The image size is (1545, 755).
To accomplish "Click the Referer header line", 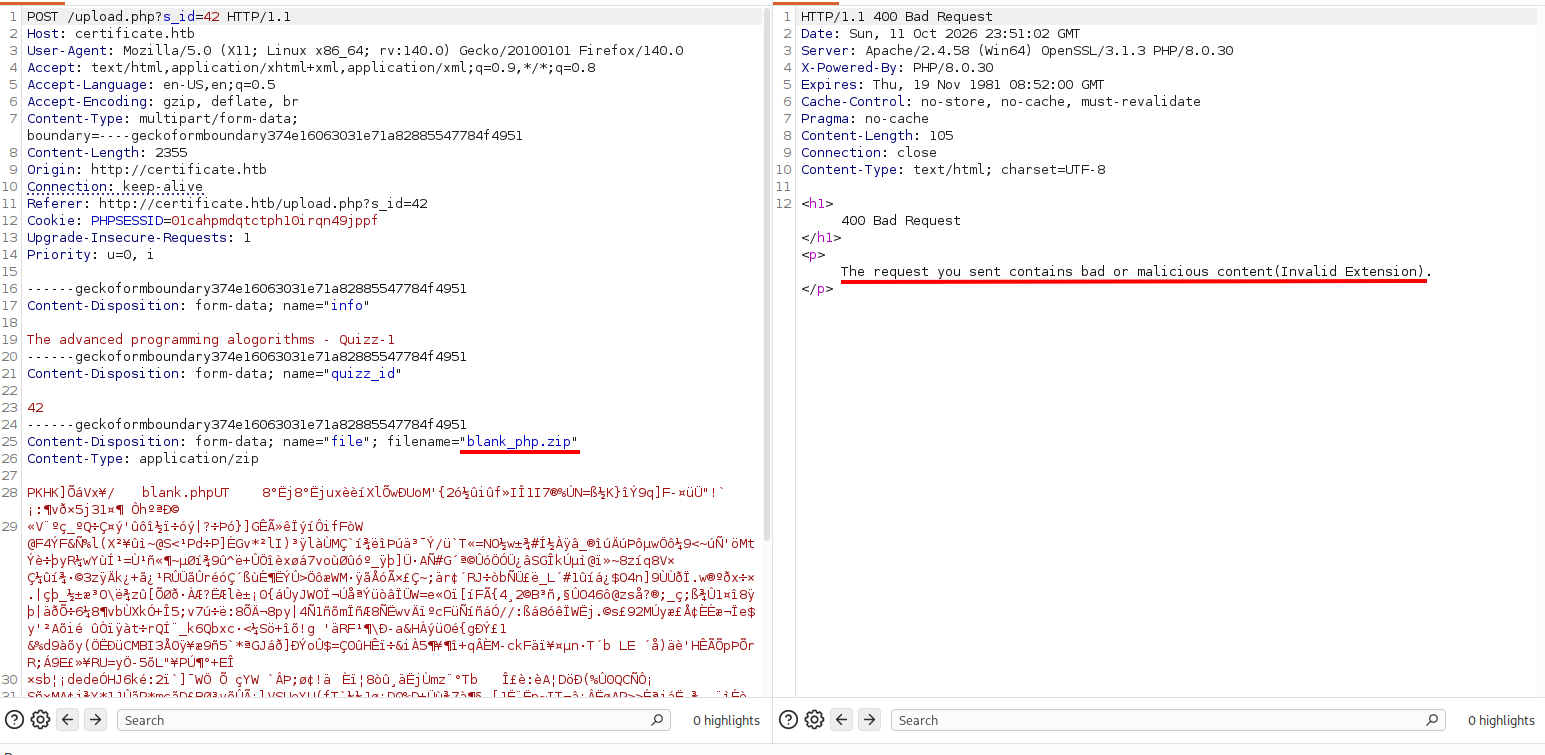I will click(x=227, y=204).
